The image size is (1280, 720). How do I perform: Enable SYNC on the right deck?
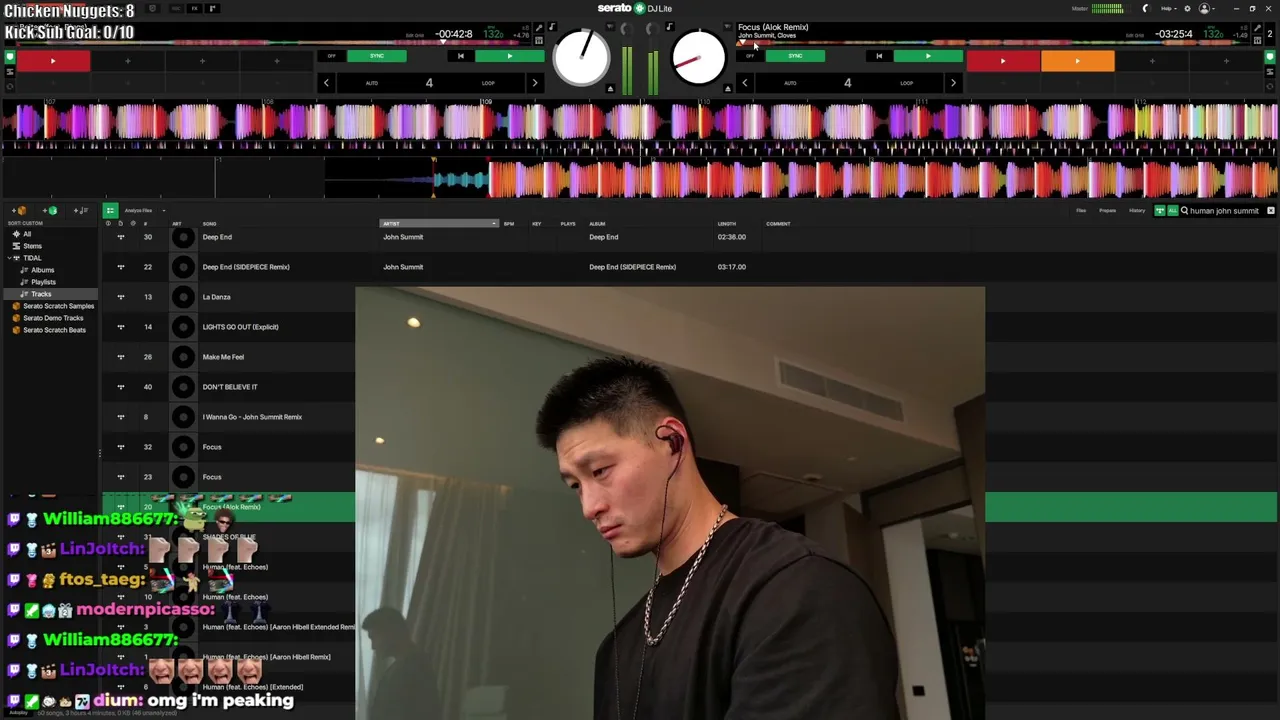click(x=795, y=56)
